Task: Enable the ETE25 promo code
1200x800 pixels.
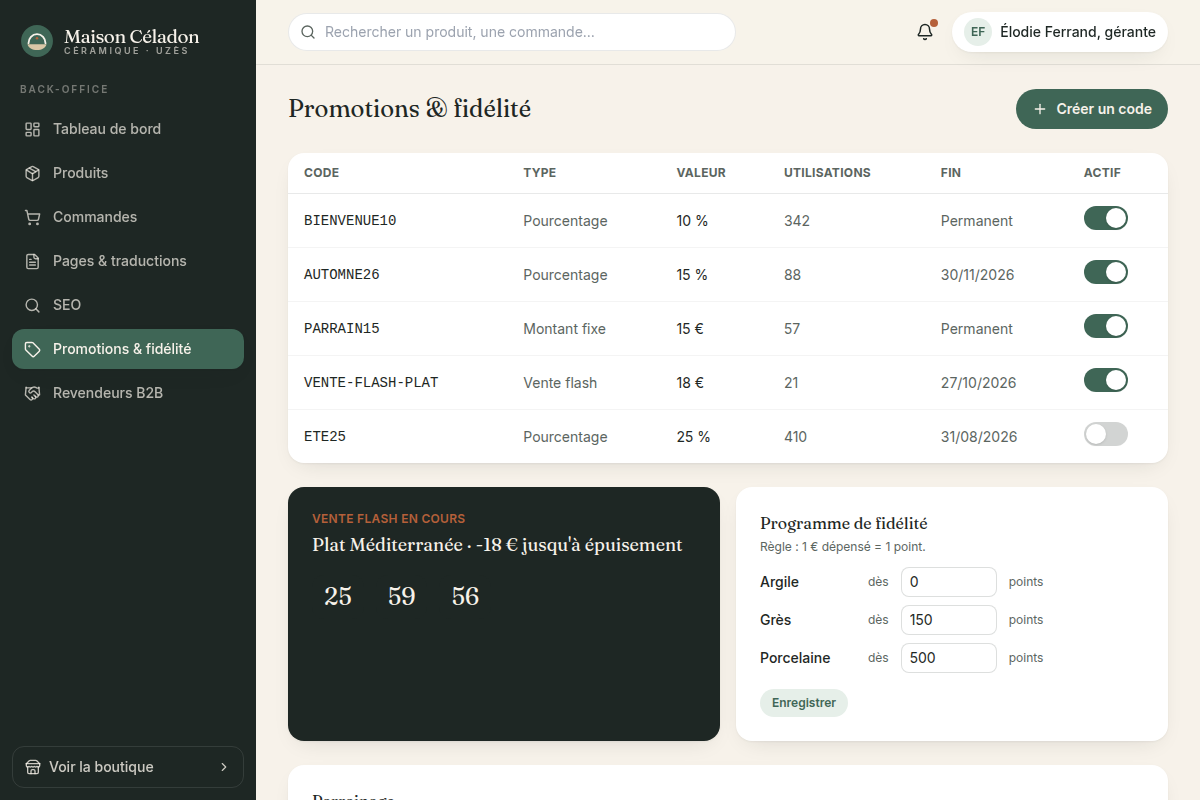Action: pyautogui.click(x=1106, y=434)
